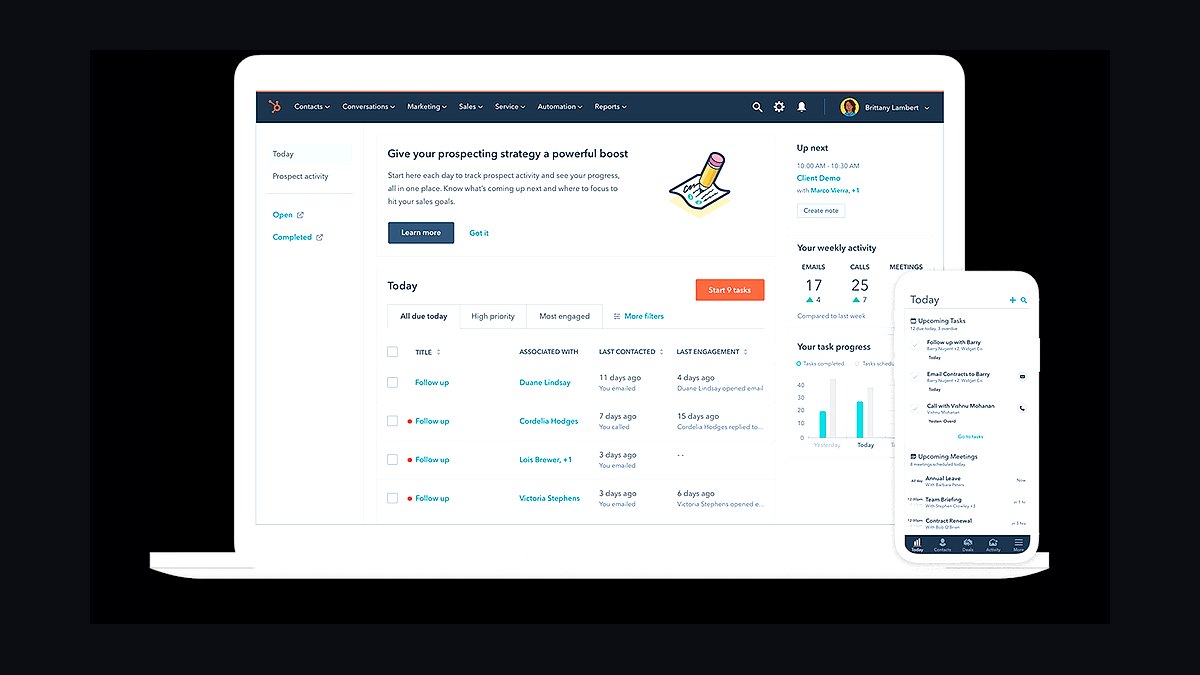Expand the Reports menu
Screen dimensions: 1200x675
[611, 107]
